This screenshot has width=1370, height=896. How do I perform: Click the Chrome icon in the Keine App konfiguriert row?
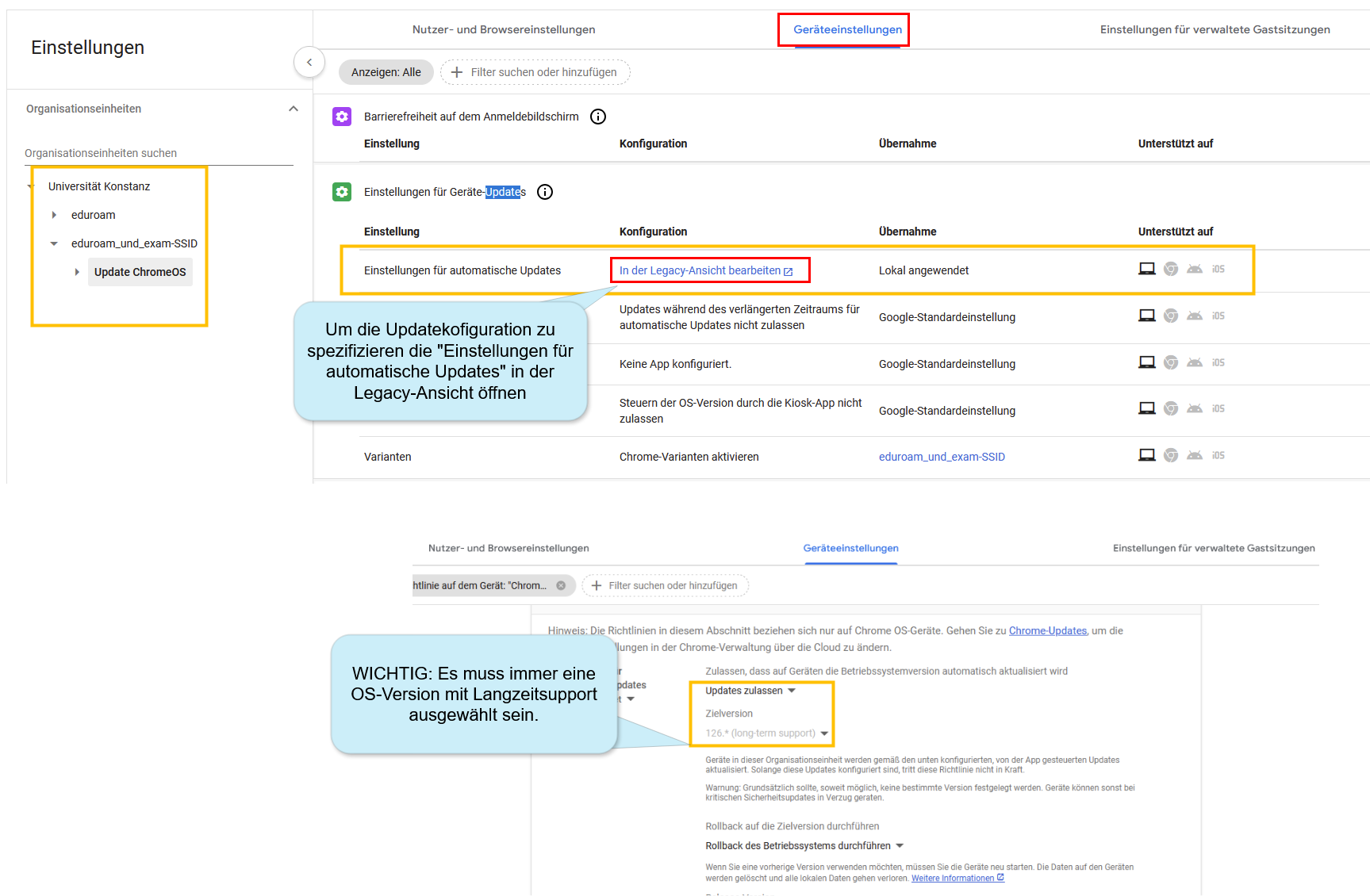1171,362
